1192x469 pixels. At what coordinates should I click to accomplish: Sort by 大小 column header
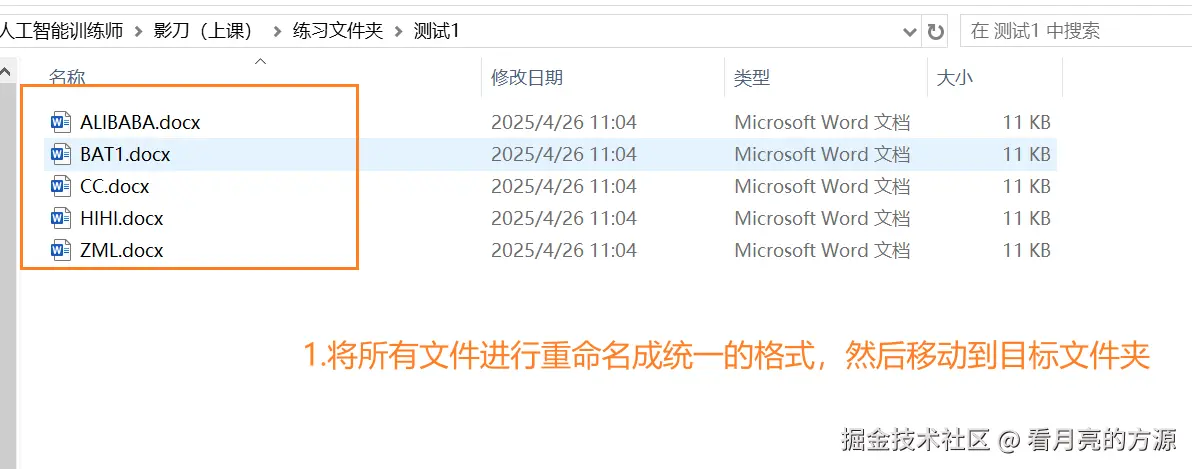[954, 78]
